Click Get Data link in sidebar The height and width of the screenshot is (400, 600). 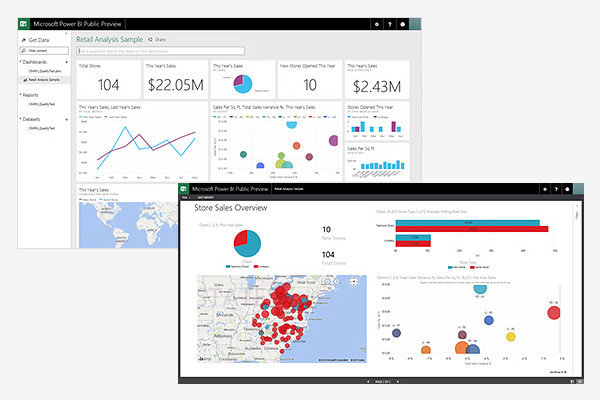[39, 40]
